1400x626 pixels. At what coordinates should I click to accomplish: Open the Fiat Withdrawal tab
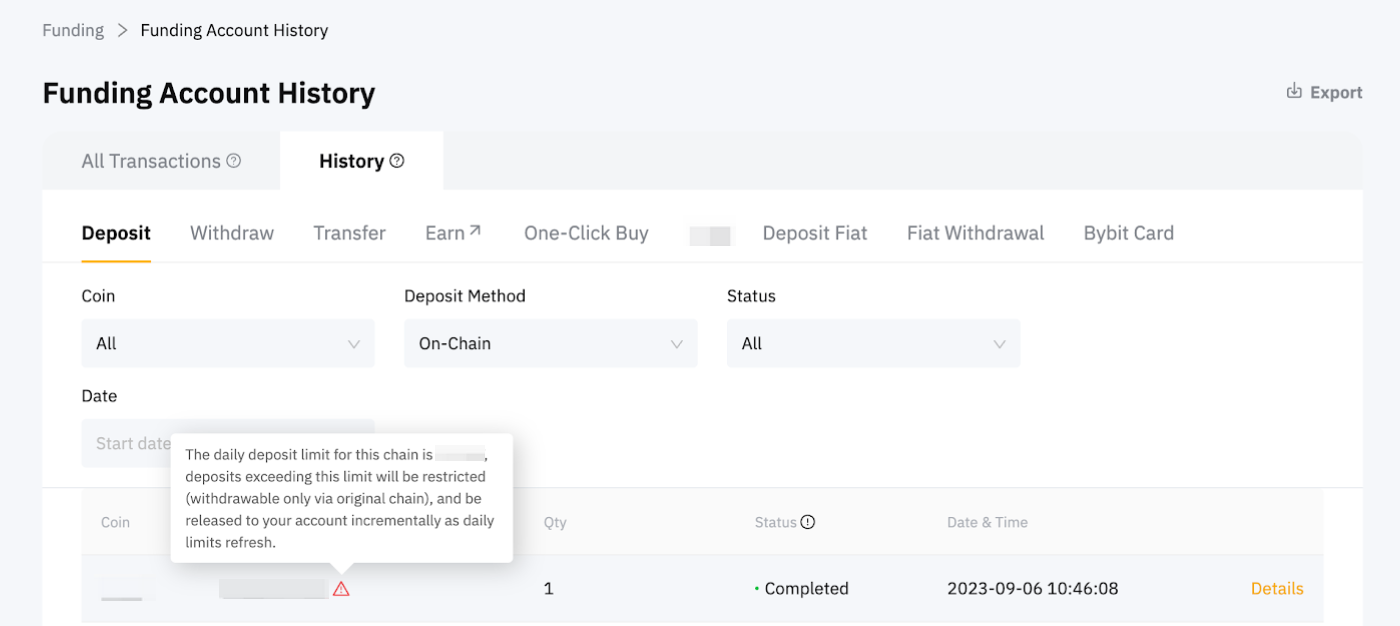975,233
